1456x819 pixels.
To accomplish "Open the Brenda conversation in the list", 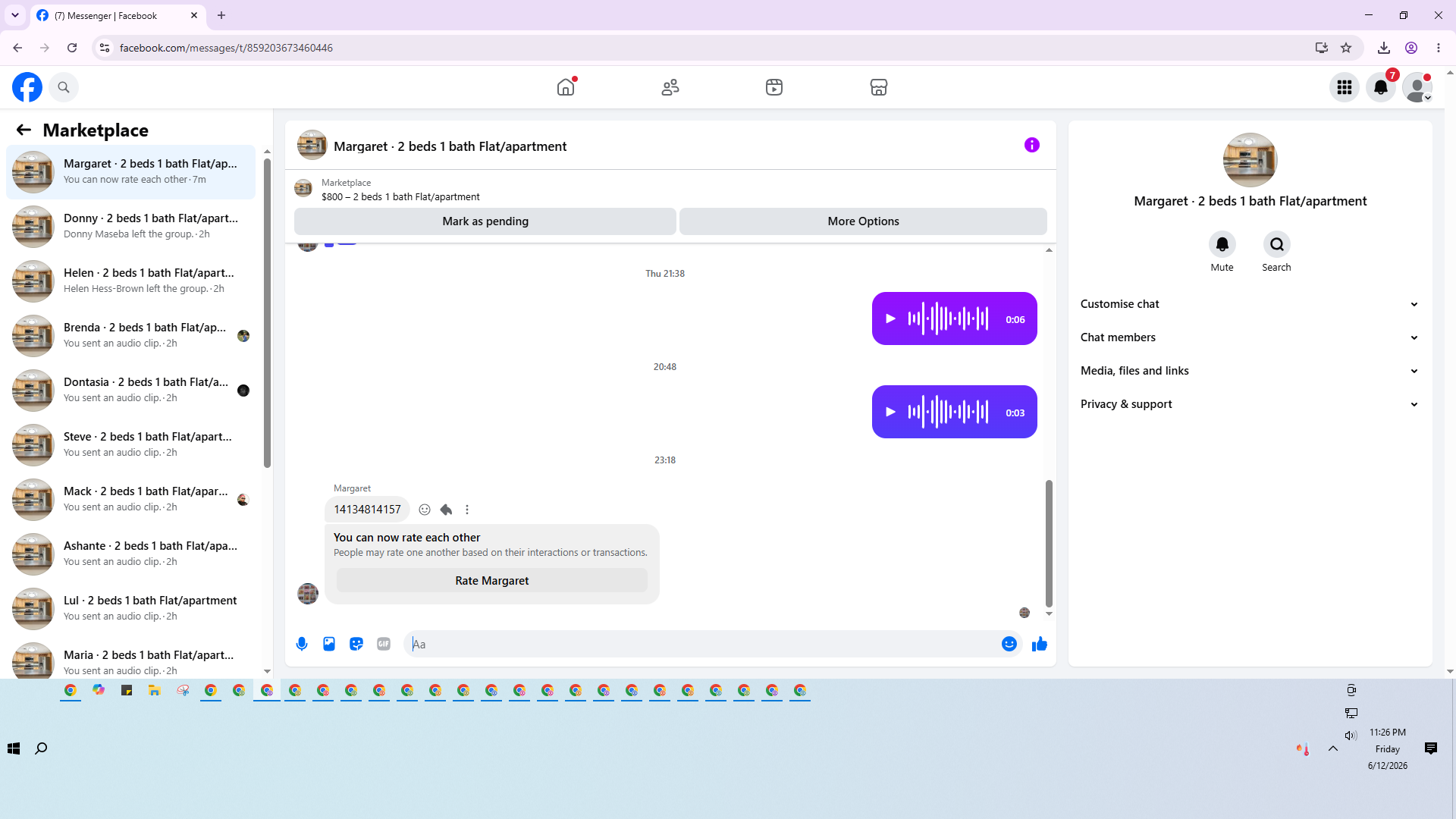I will point(131,336).
